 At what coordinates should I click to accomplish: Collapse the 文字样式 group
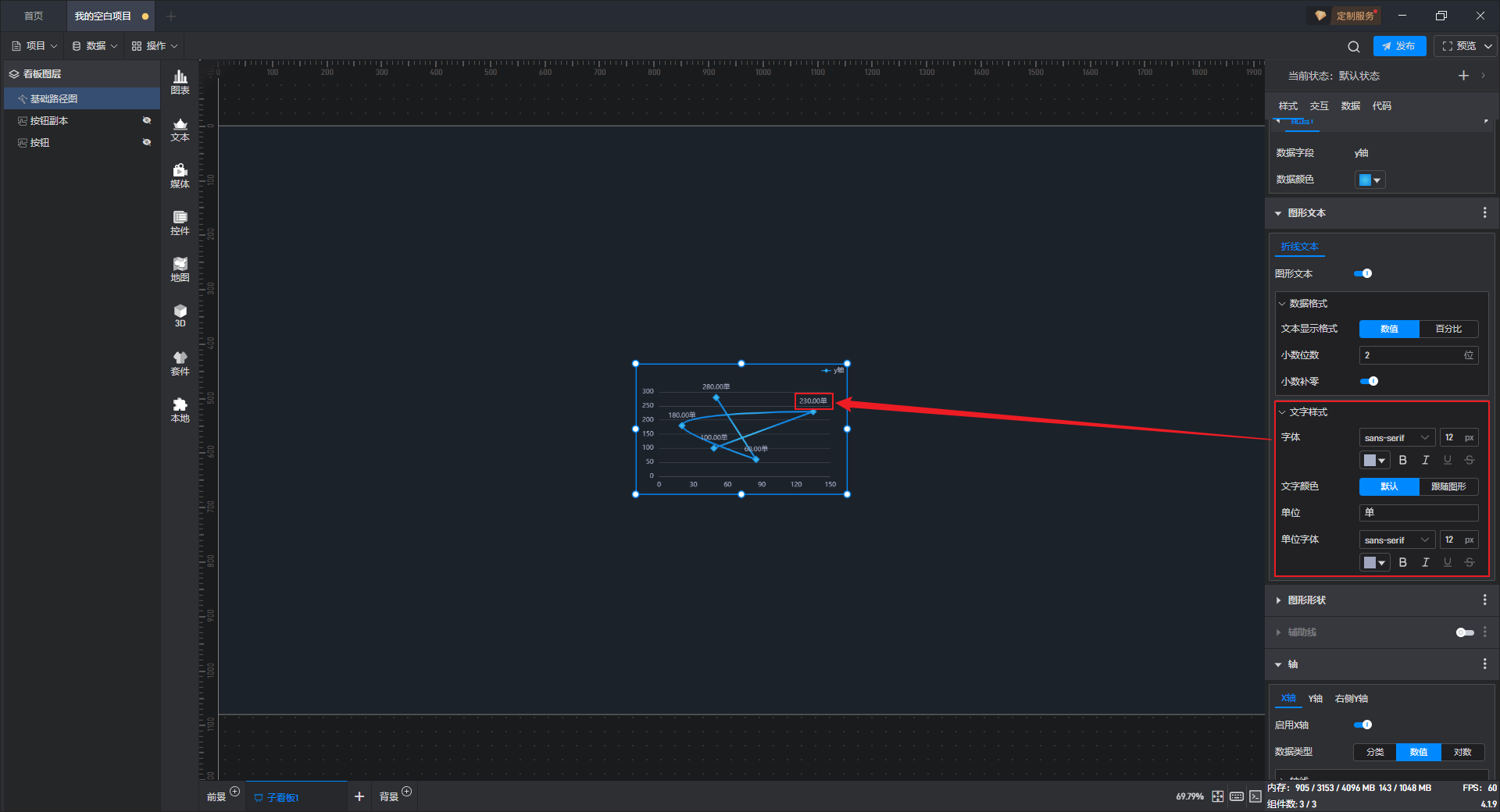coord(1282,412)
